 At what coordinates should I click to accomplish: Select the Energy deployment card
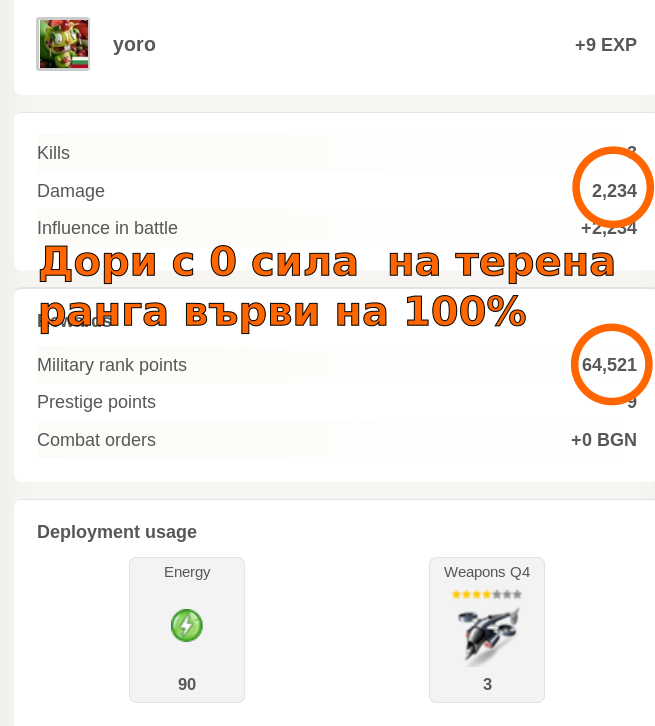pyautogui.click(x=187, y=630)
